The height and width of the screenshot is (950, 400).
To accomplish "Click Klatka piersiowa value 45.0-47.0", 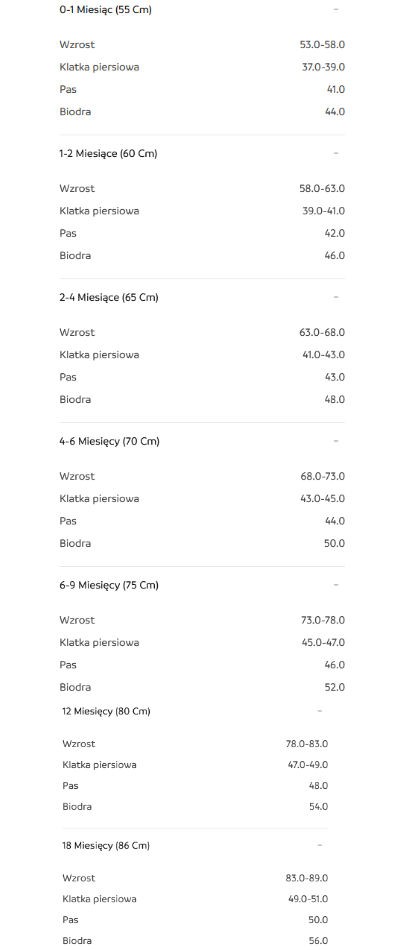I will pos(323,643).
